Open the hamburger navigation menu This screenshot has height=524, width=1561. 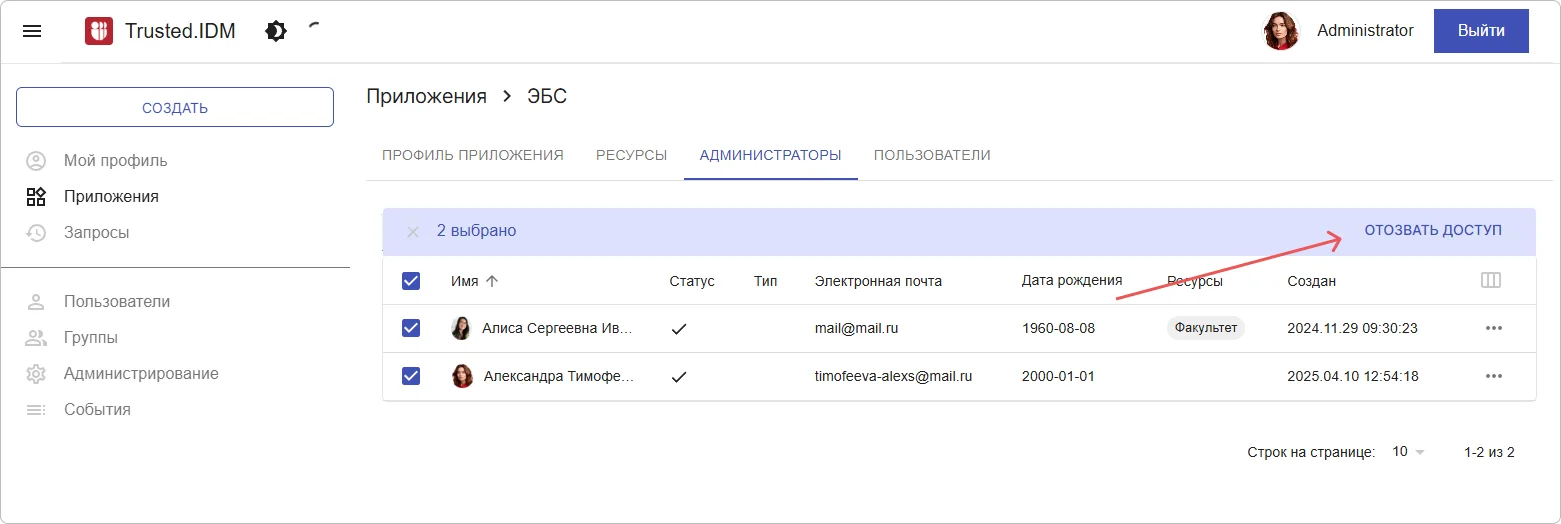pos(32,31)
